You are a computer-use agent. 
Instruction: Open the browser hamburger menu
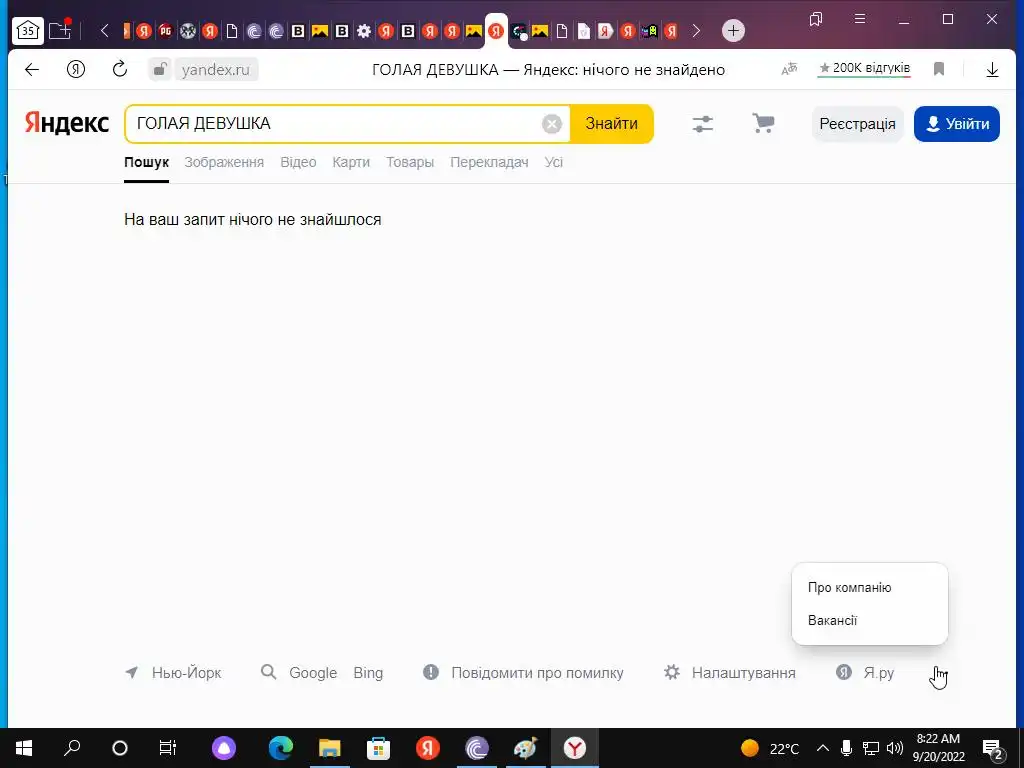point(860,19)
